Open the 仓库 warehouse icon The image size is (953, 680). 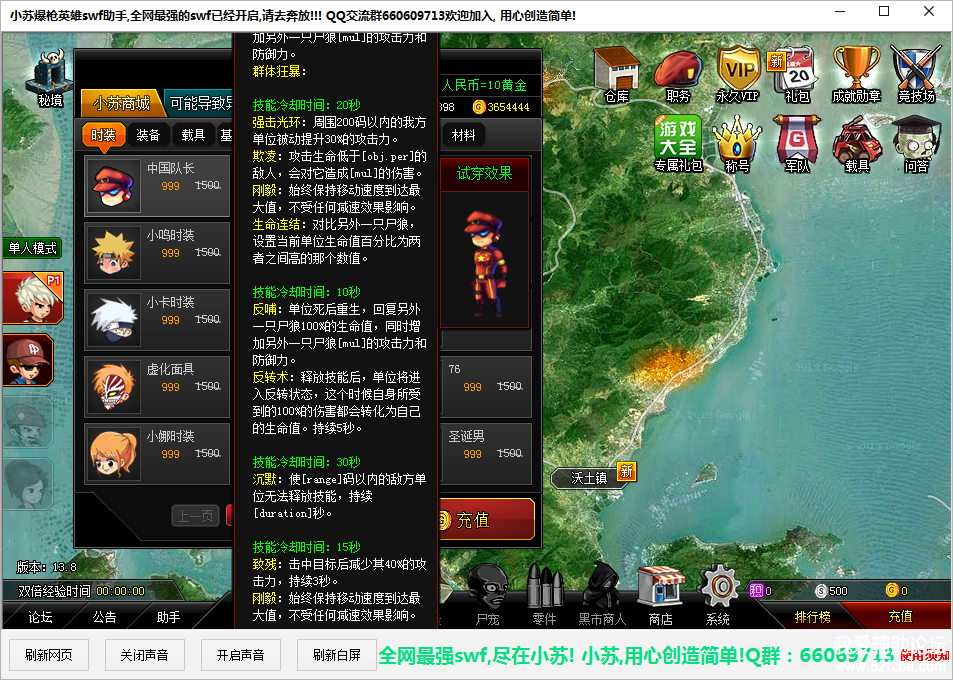coord(616,74)
